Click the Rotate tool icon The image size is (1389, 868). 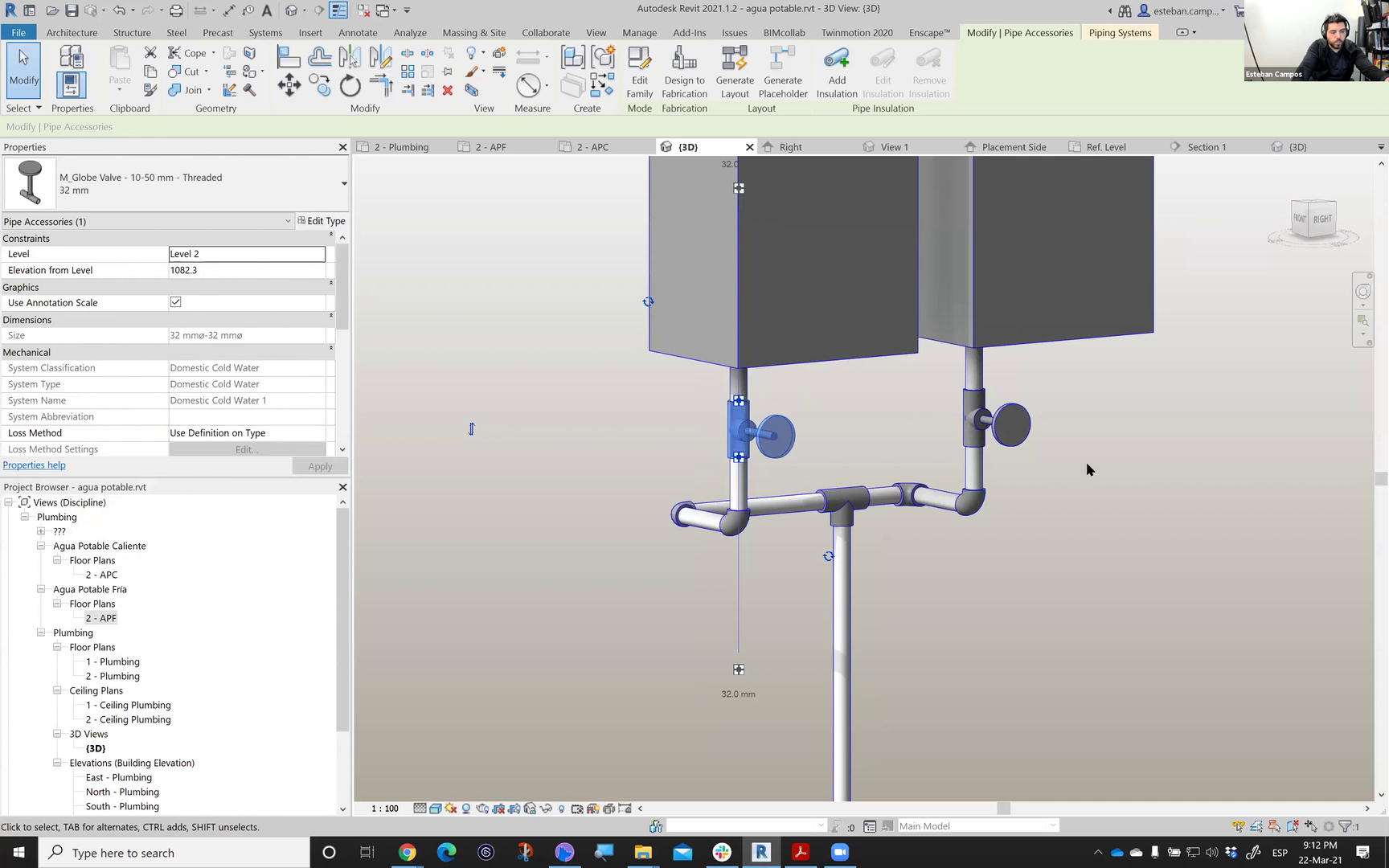coord(350,85)
